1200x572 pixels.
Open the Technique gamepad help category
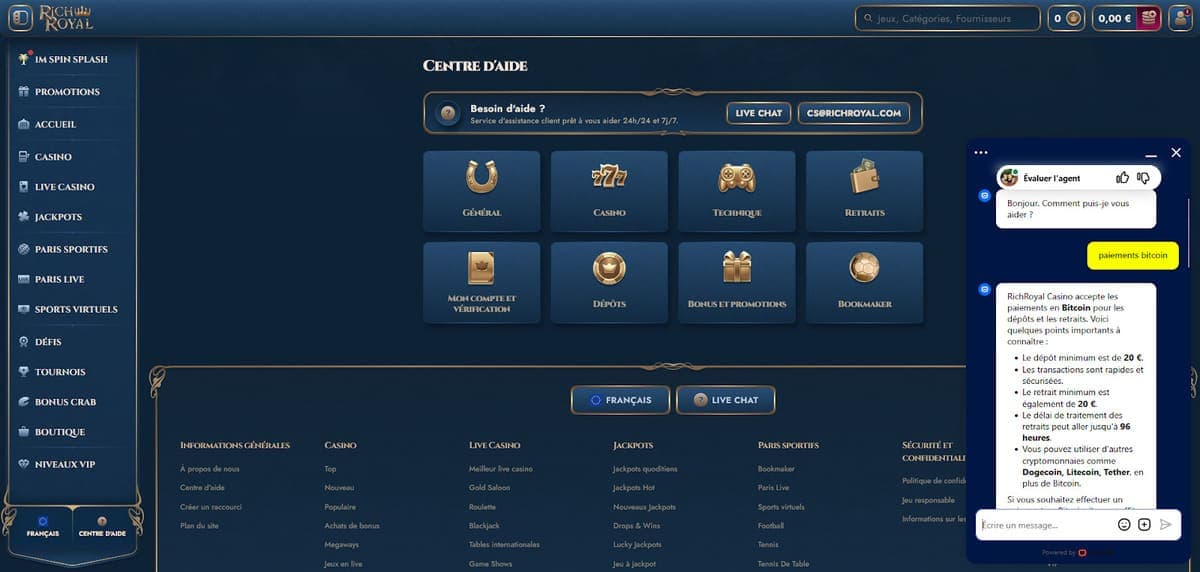(x=737, y=191)
